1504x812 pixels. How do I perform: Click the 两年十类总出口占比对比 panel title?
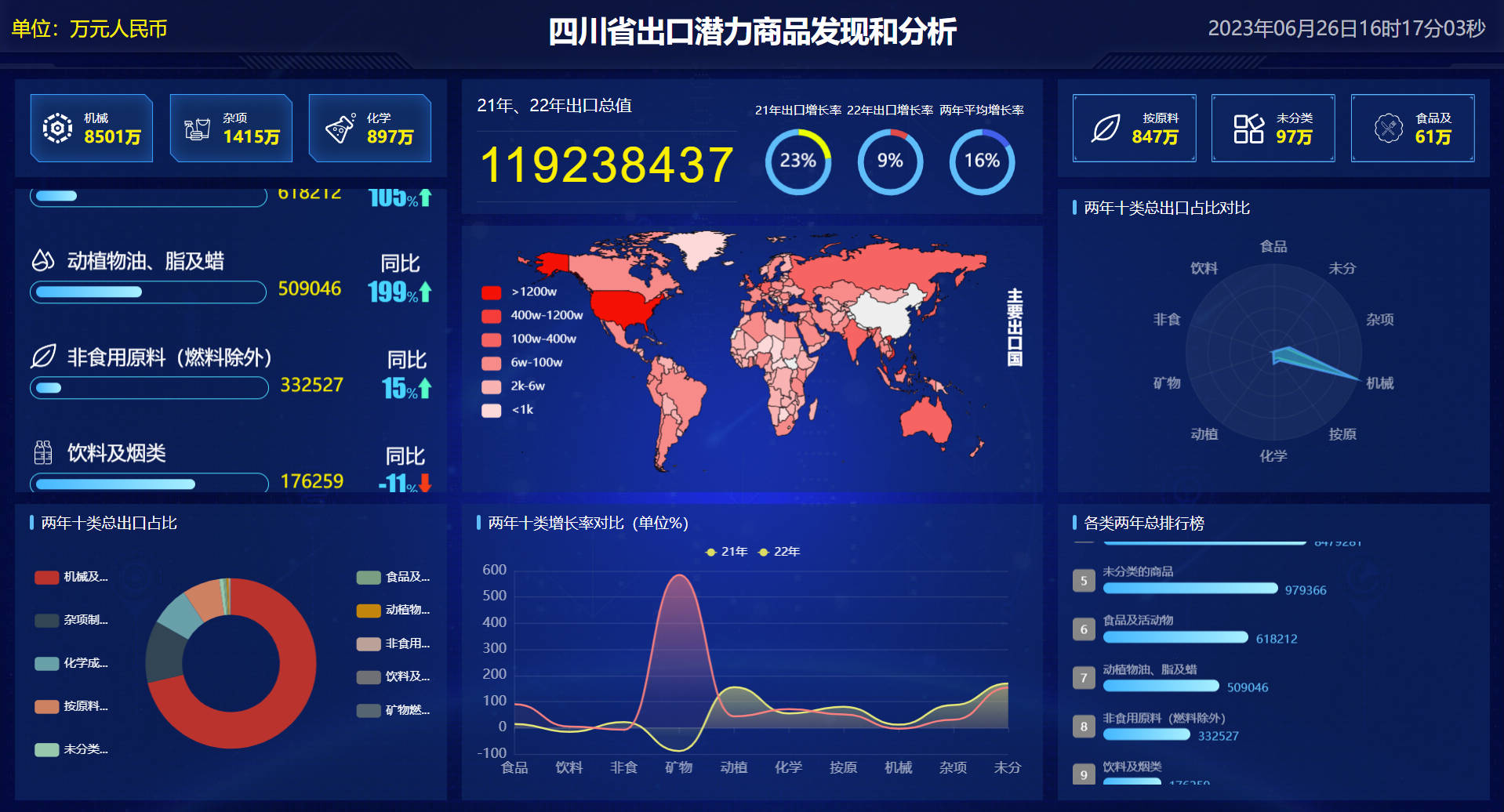pos(1167,208)
